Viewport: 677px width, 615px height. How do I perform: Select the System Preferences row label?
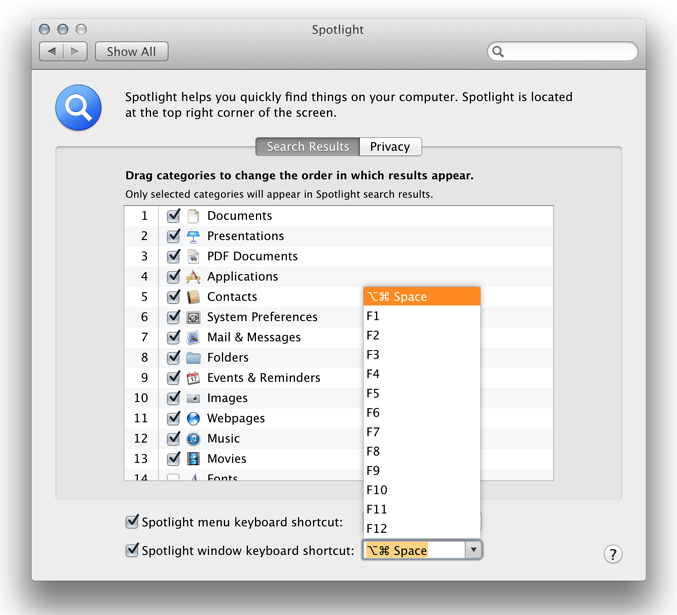pos(262,317)
